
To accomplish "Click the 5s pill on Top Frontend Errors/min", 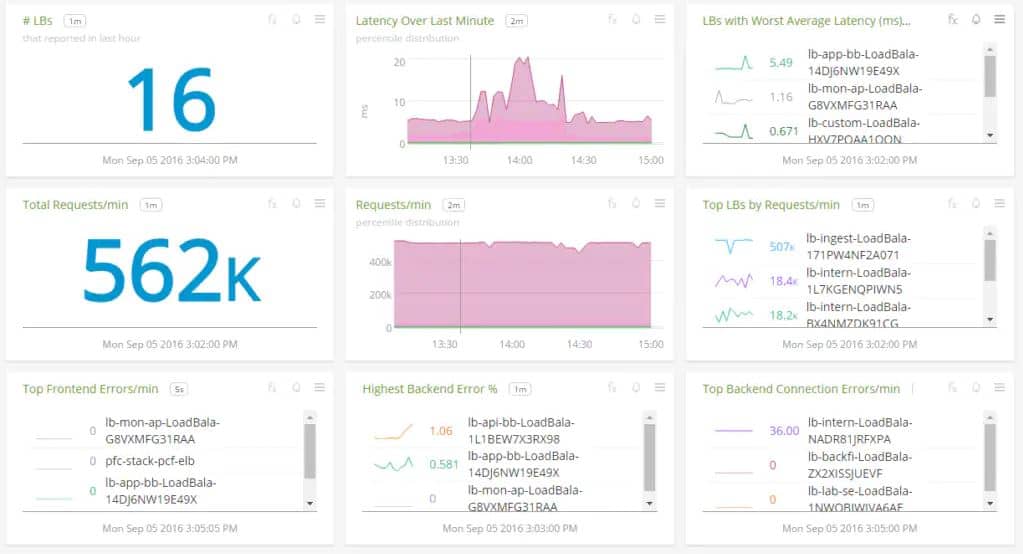I will [x=179, y=389].
